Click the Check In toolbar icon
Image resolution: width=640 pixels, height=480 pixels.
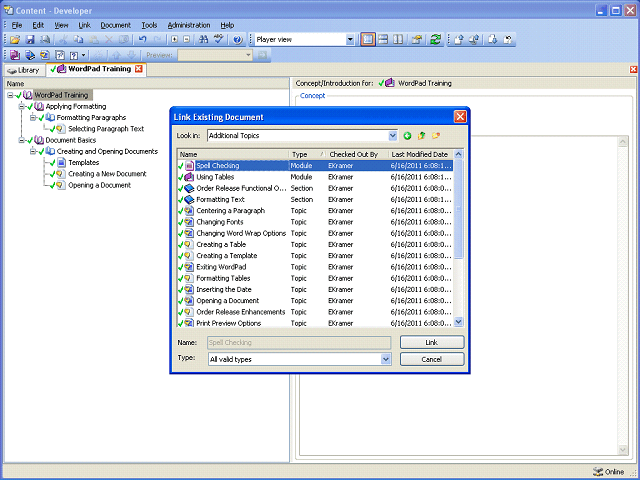[459, 40]
